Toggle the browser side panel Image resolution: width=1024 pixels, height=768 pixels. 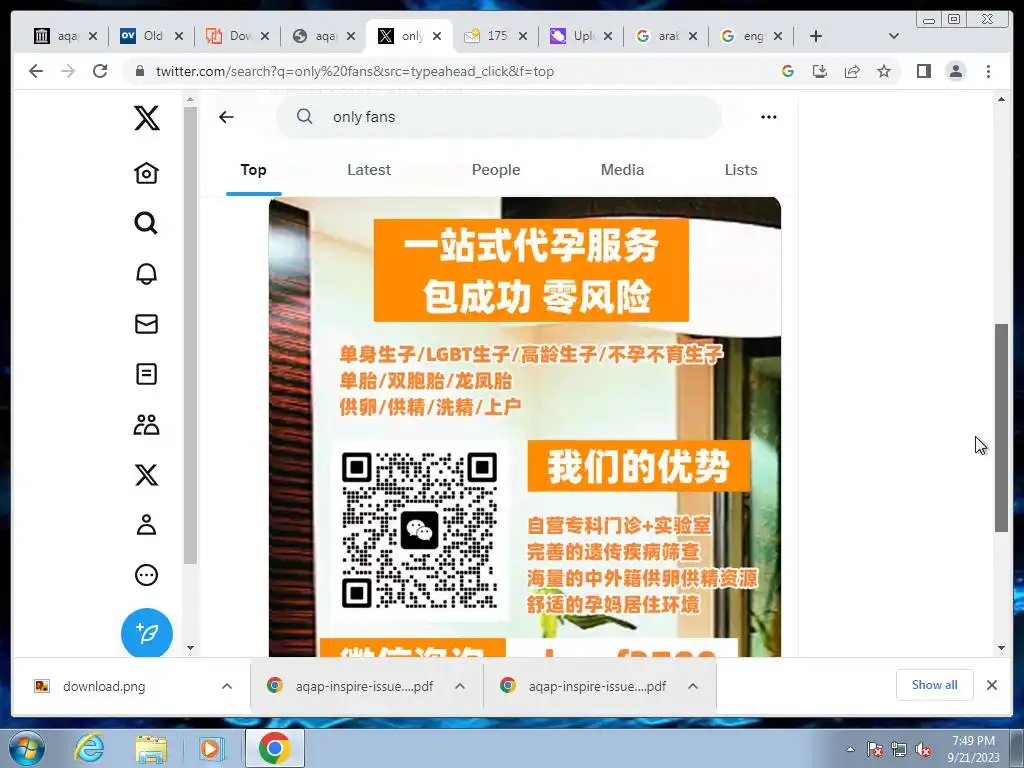pos(923,71)
